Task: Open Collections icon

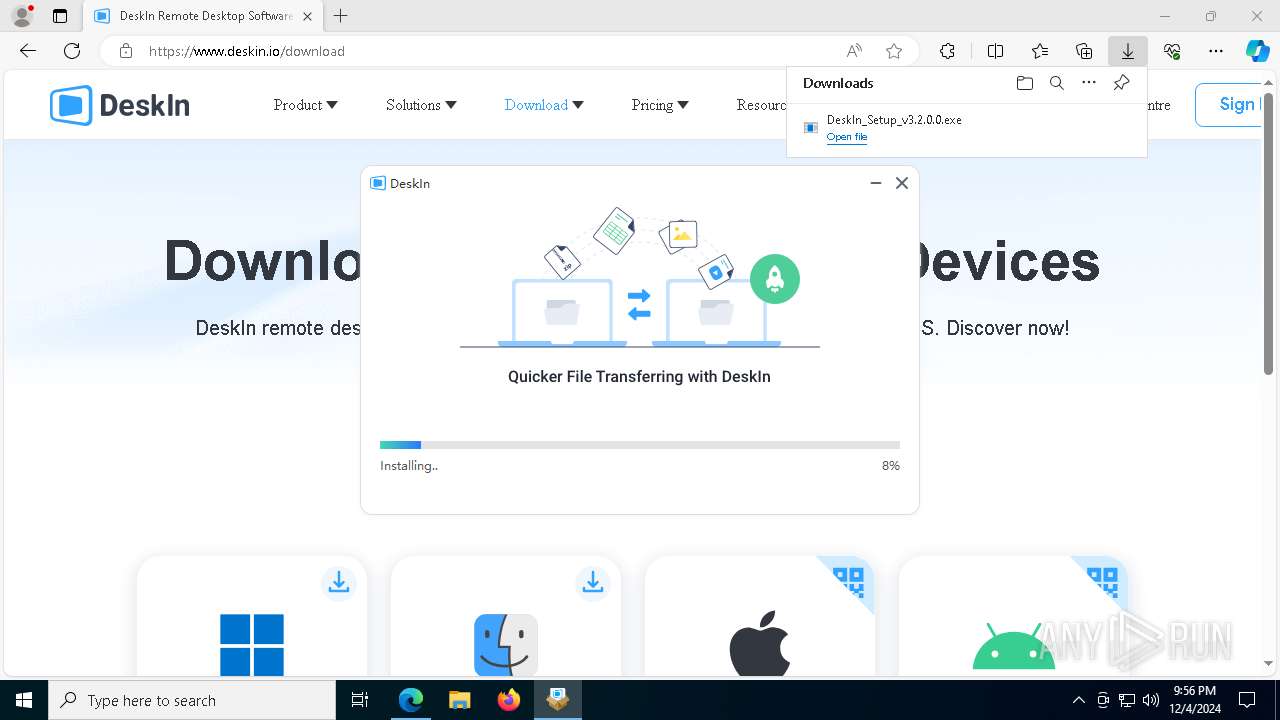Action: [1084, 51]
